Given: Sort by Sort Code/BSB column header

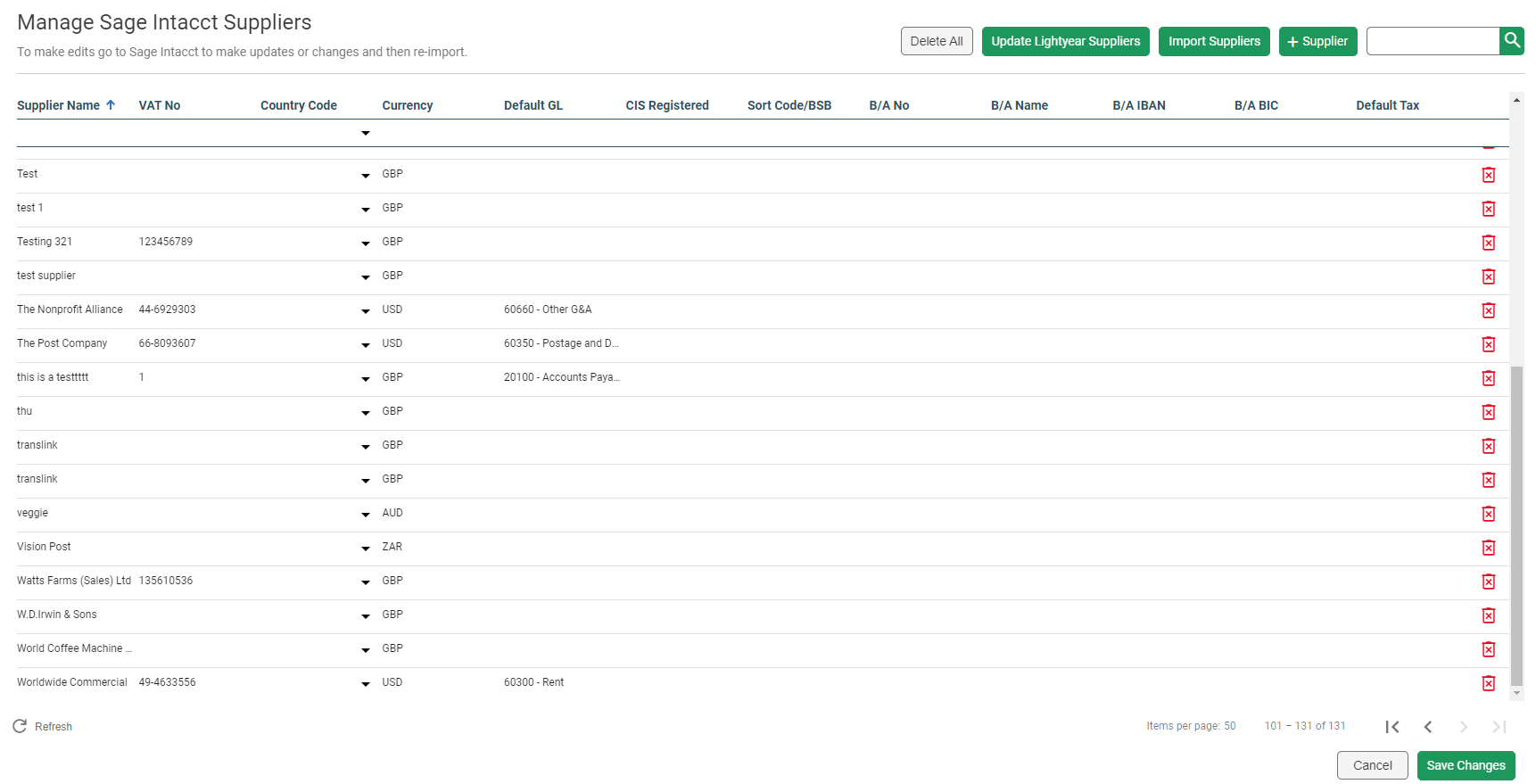Looking at the screenshot, I should [789, 105].
